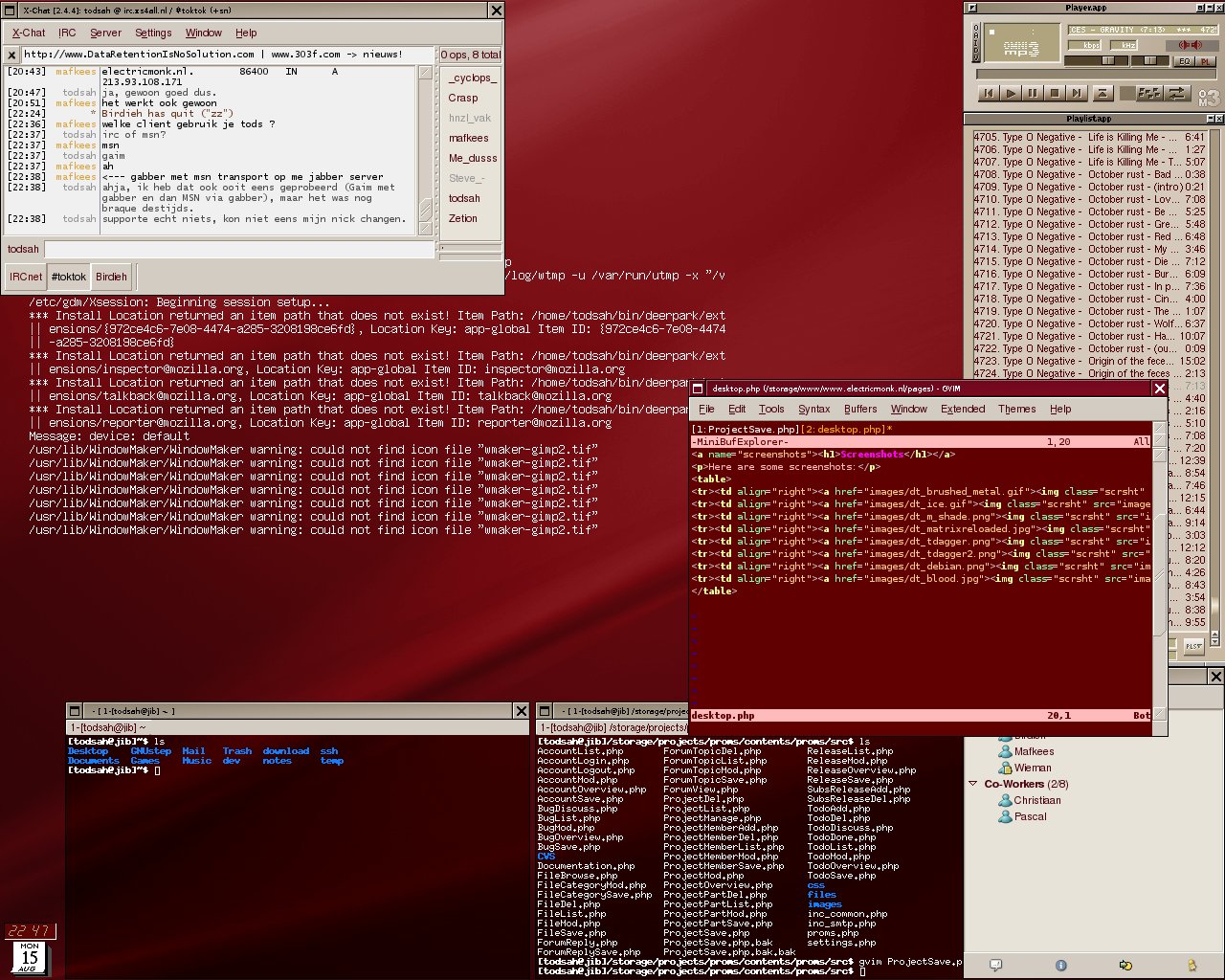Open the Tools menu in GVIM
The height and width of the screenshot is (980, 1225).
coord(771,409)
